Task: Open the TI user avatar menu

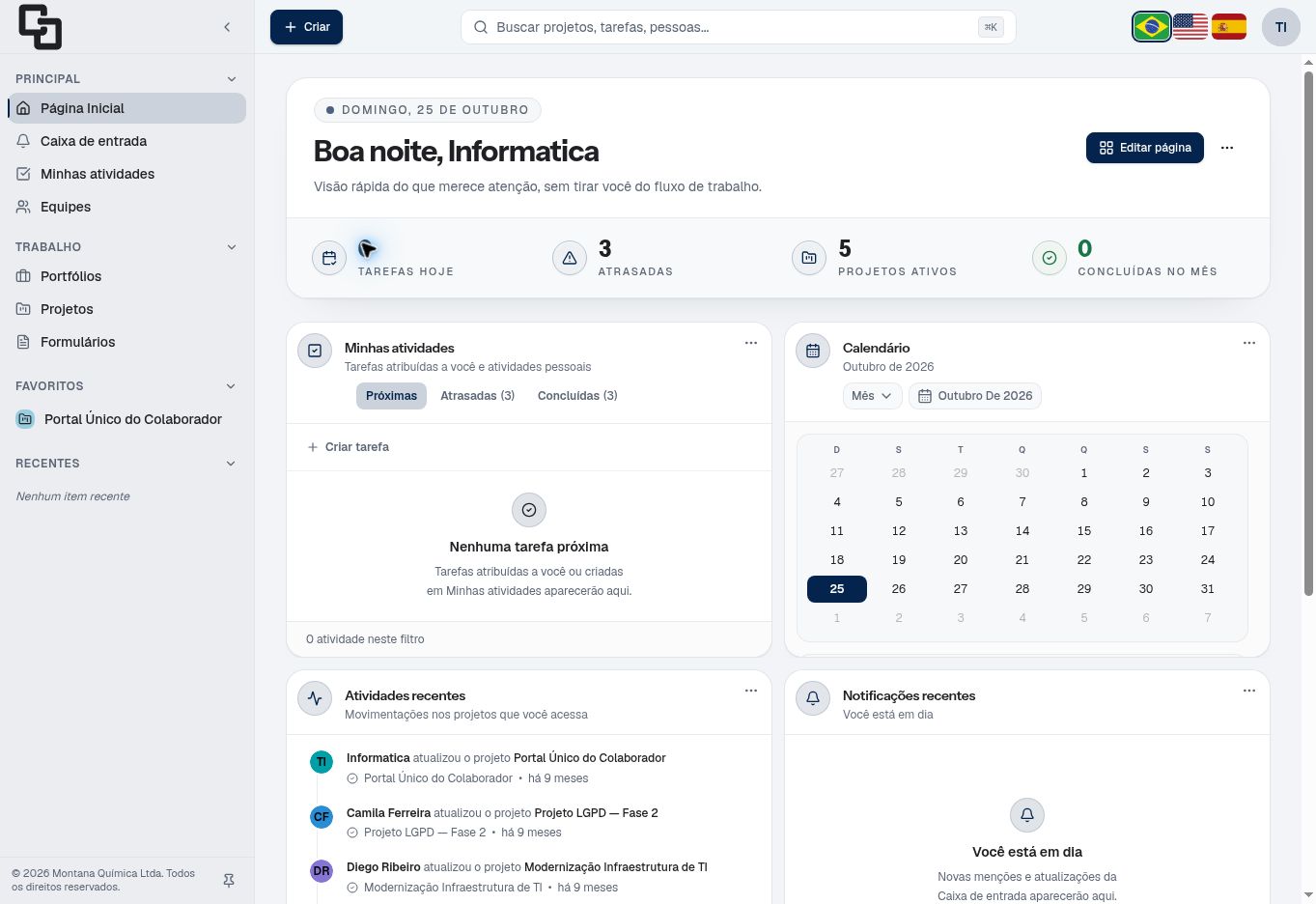Action: [1281, 27]
